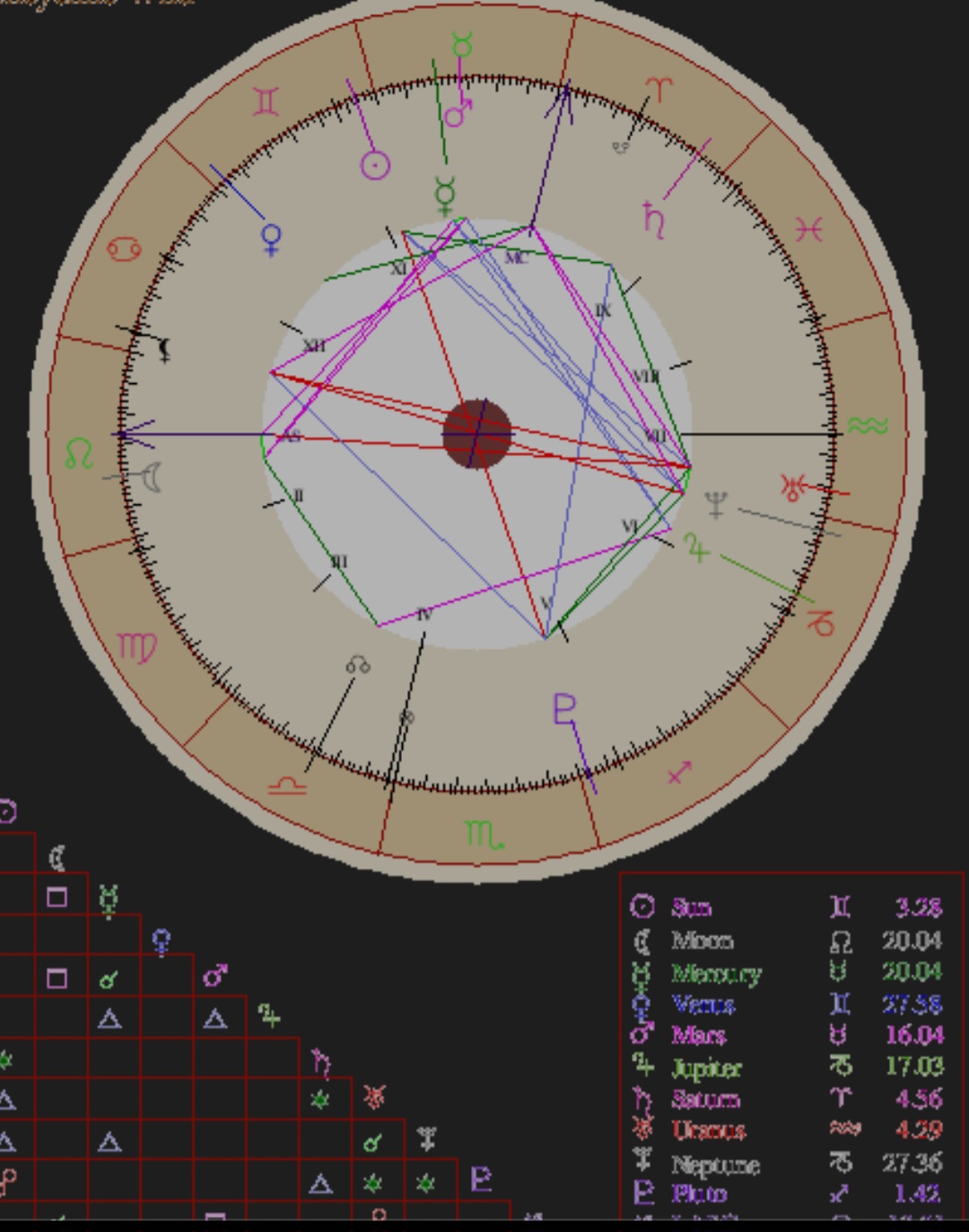
Task: Click the Jupiter glyph inside the chart wheel
Action: (697, 546)
